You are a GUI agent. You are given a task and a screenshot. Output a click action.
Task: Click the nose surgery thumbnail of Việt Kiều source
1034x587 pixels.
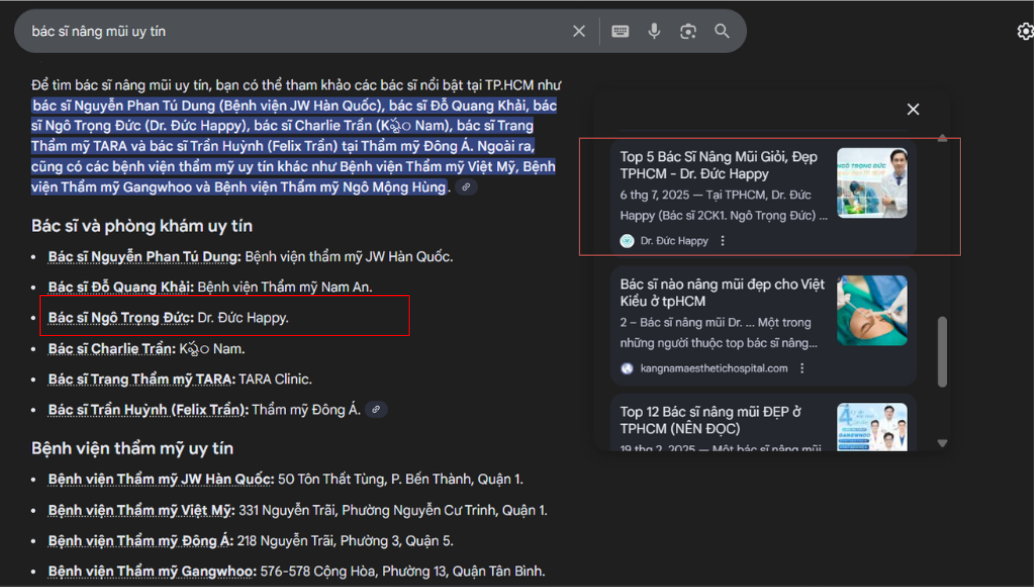pyautogui.click(x=872, y=310)
